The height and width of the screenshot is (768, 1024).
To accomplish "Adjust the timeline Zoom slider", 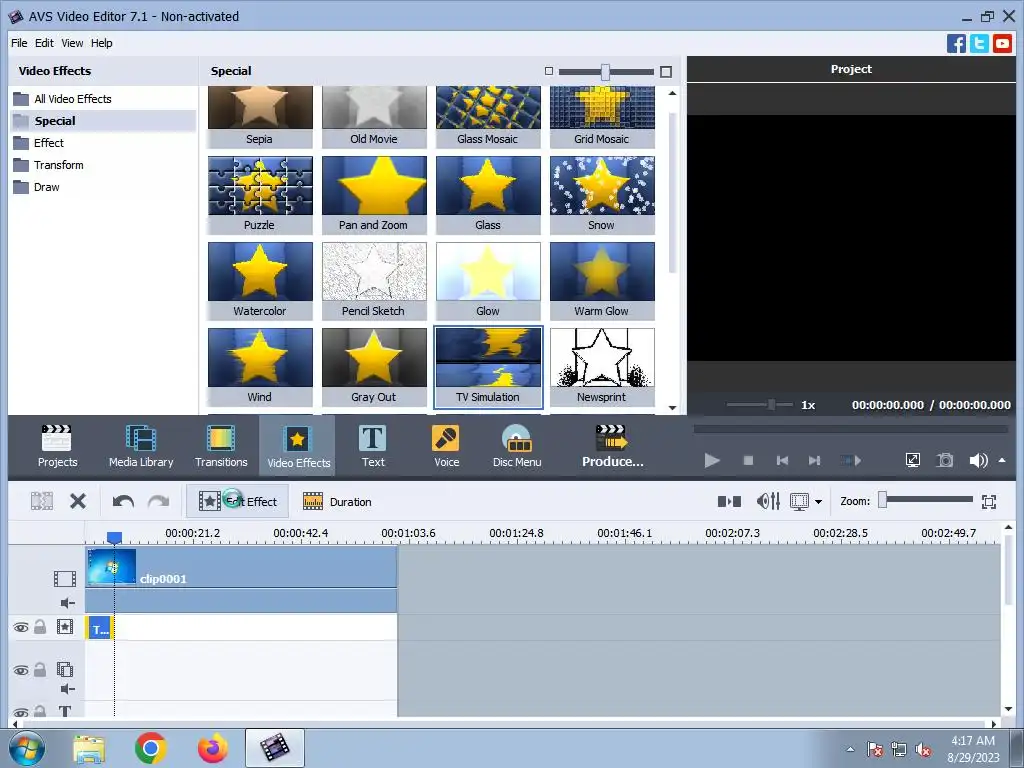I will (882, 500).
